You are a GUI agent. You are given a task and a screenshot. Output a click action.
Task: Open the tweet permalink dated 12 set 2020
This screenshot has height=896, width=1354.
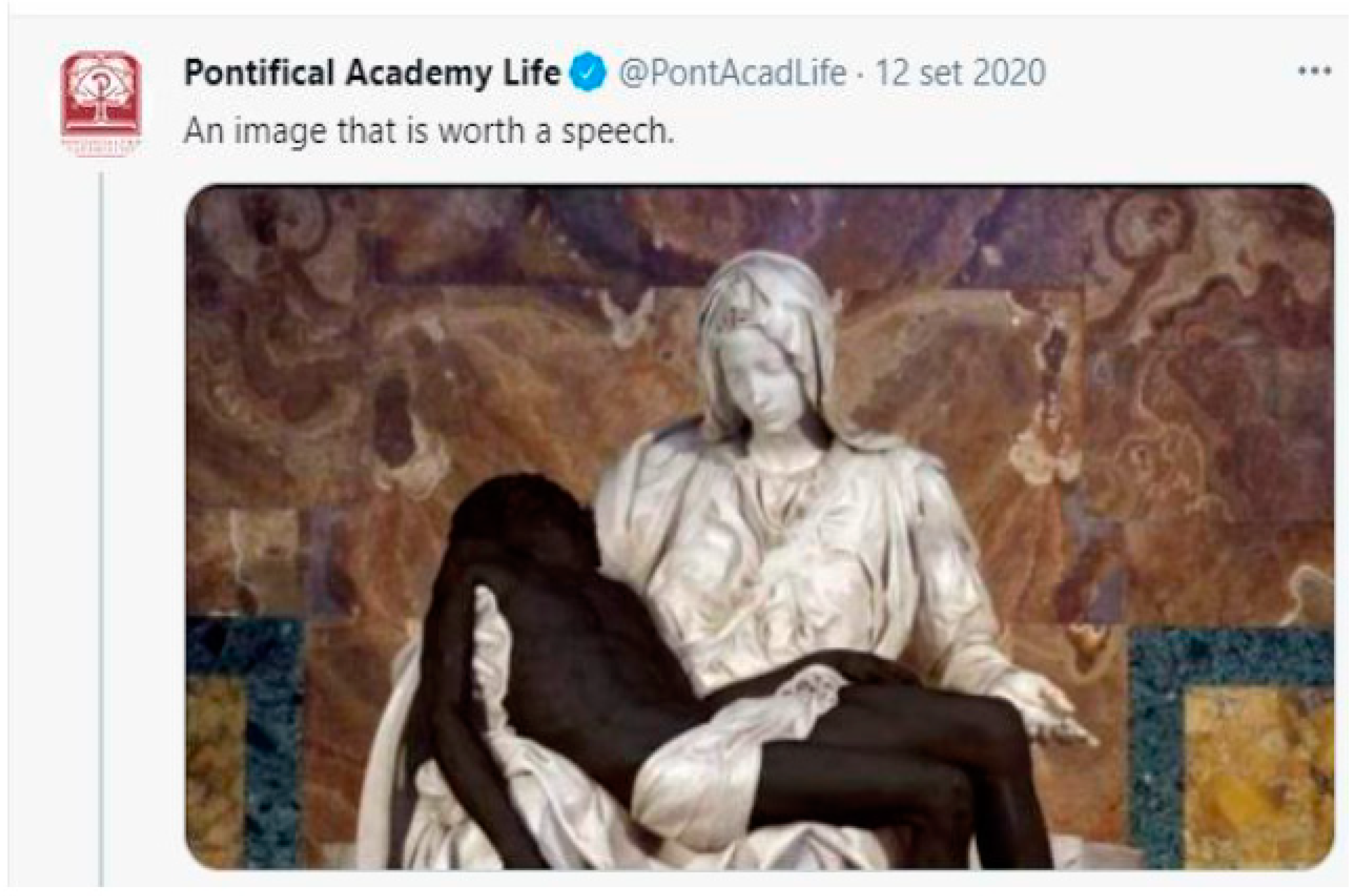click(x=960, y=73)
